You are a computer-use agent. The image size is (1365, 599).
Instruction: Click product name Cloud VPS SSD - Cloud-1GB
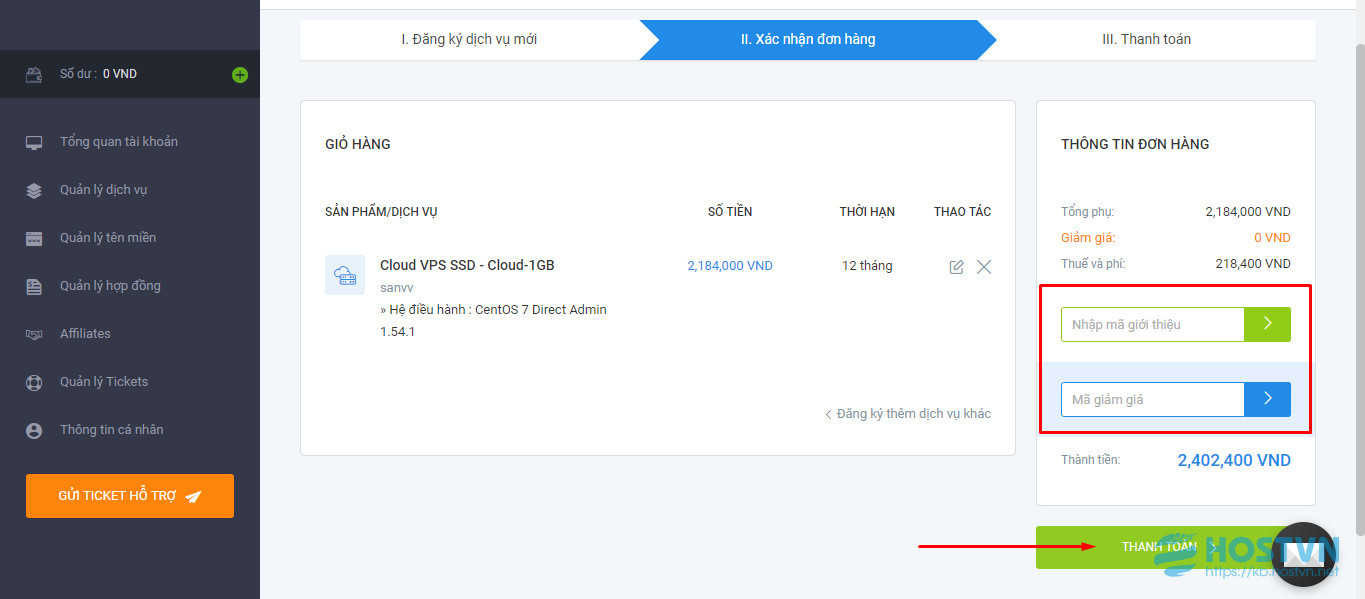pyautogui.click(x=467, y=265)
